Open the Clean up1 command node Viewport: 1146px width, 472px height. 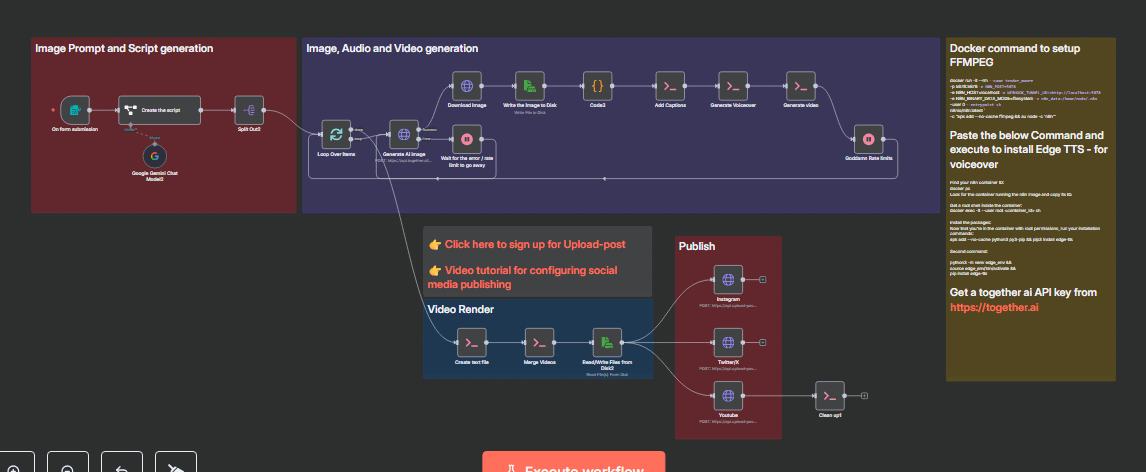click(x=830, y=396)
